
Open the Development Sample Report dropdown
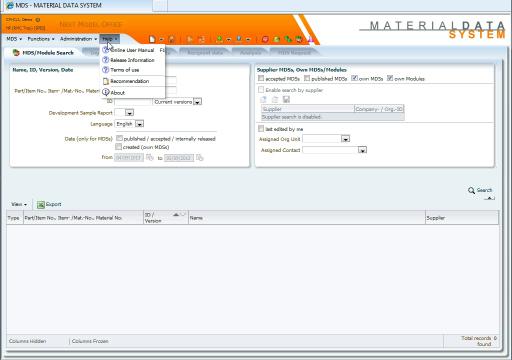[x=129, y=113]
